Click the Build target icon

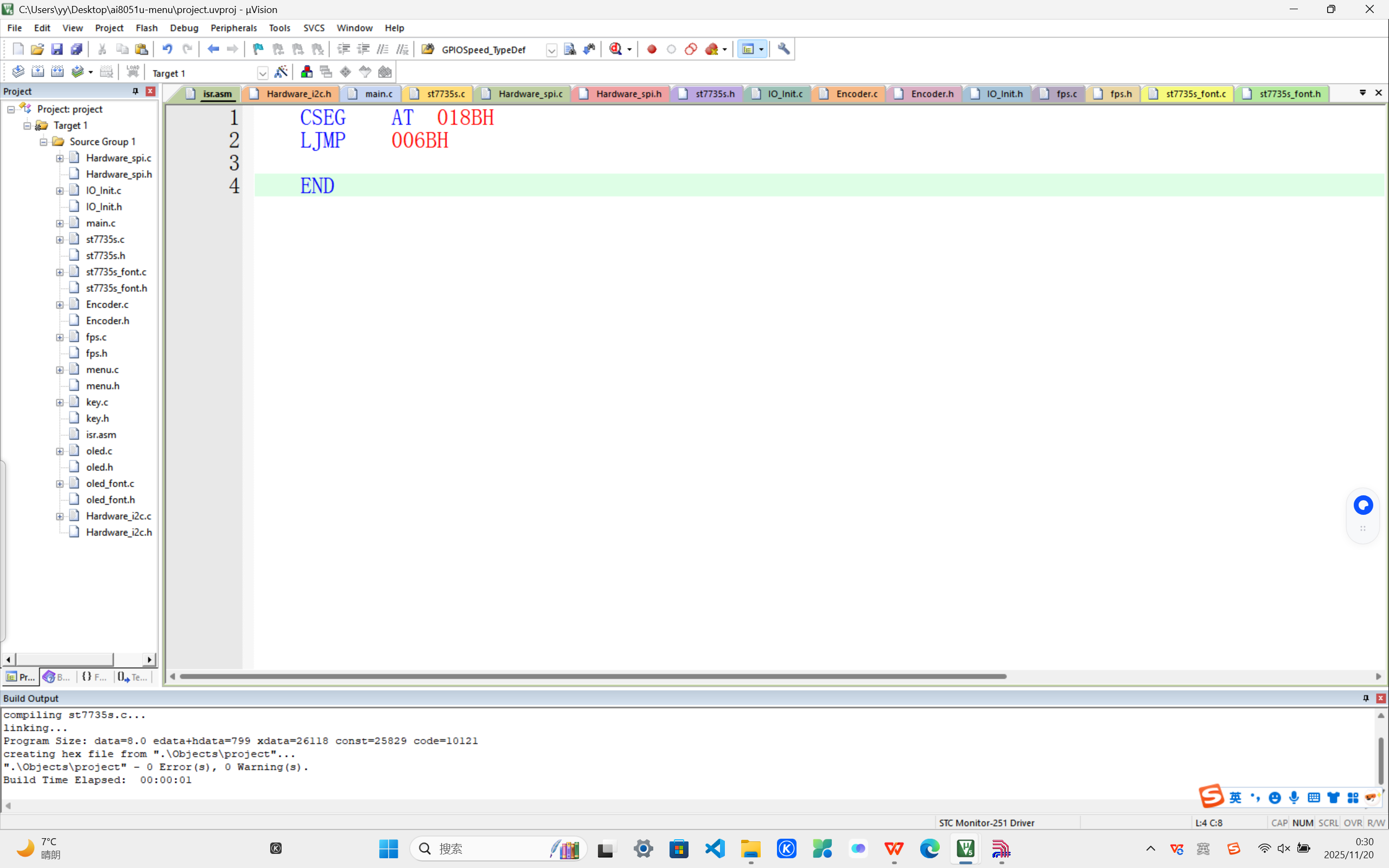pyautogui.click(x=37, y=72)
